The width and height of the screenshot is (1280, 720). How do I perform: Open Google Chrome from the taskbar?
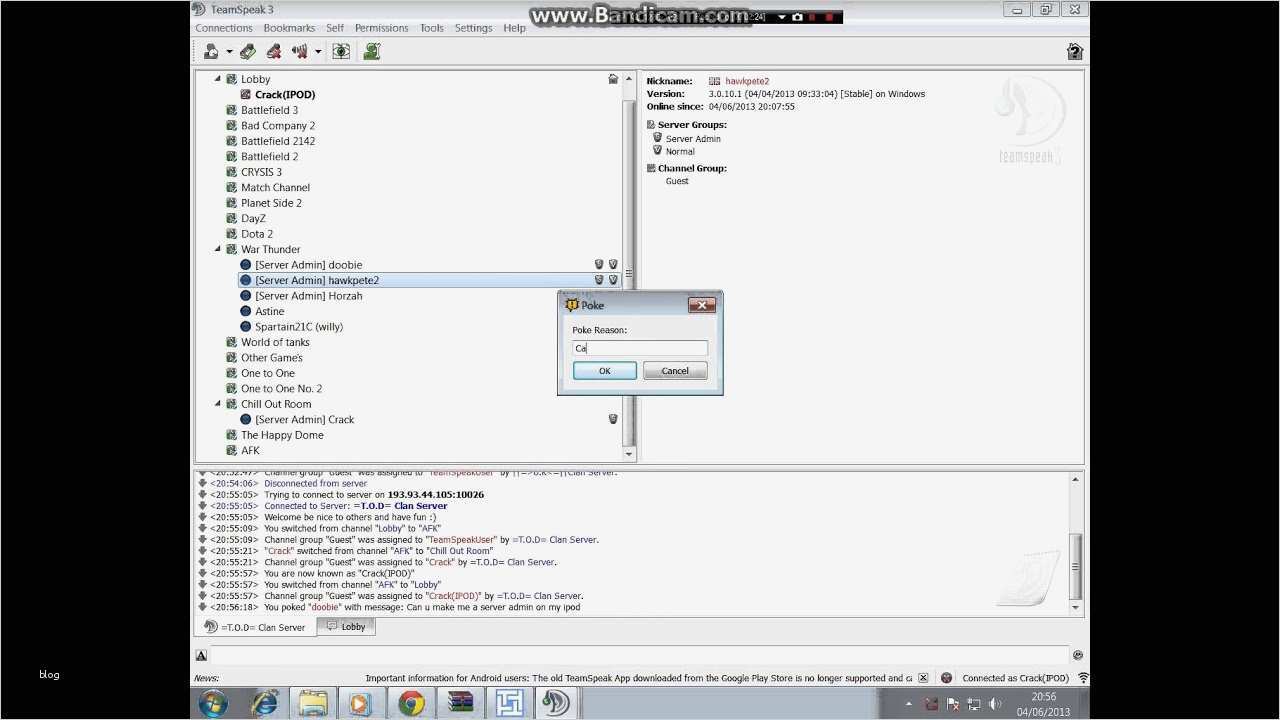(410, 702)
